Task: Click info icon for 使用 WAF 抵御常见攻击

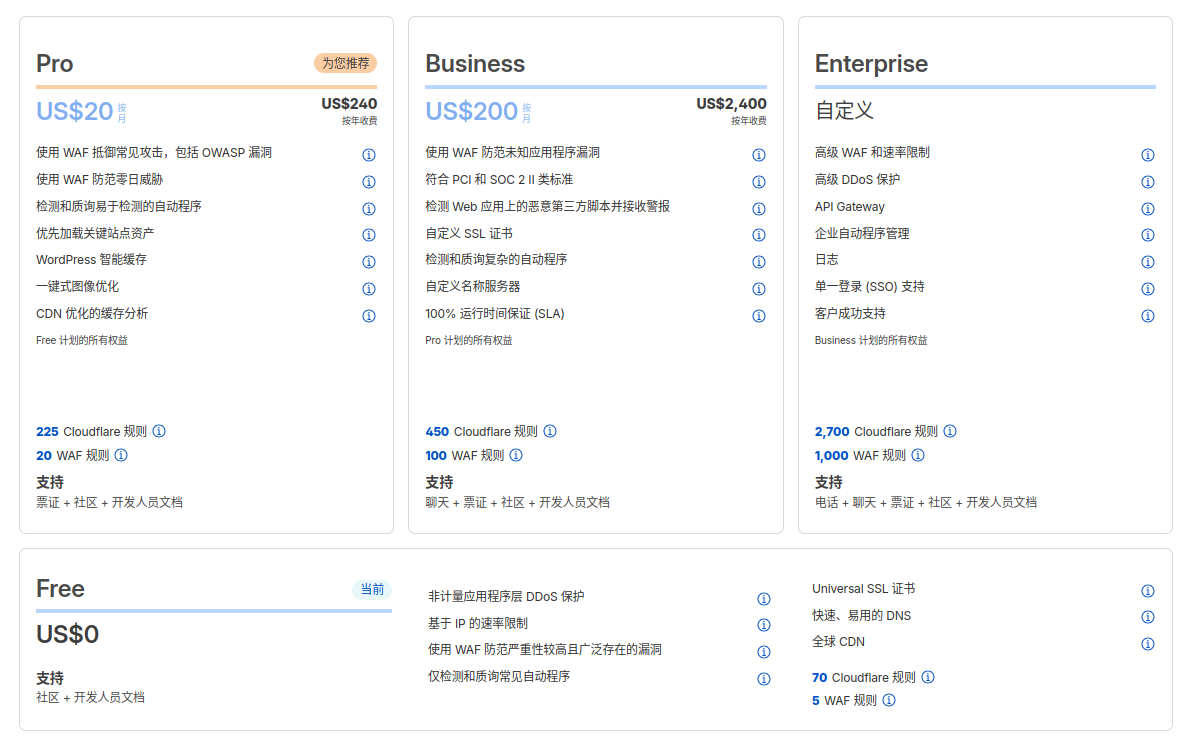Action: [368, 155]
